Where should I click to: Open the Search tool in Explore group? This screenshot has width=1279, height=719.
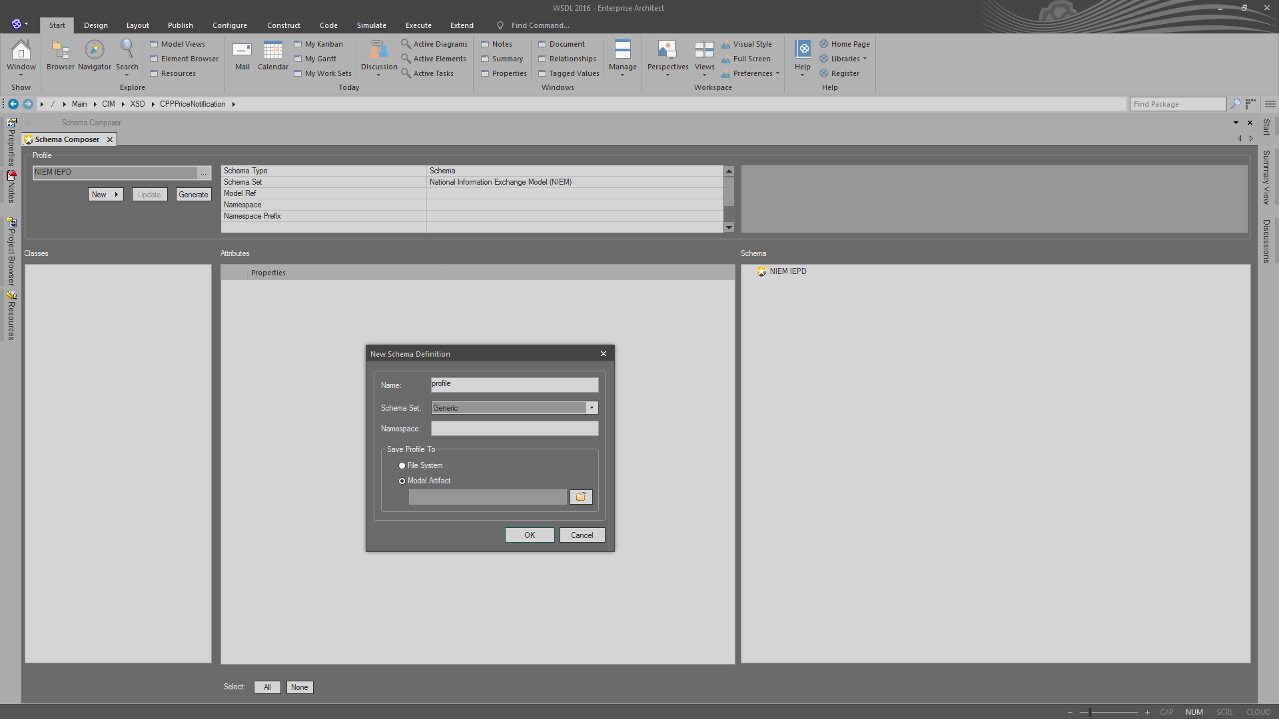pyautogui.click(x=127, y=58)
